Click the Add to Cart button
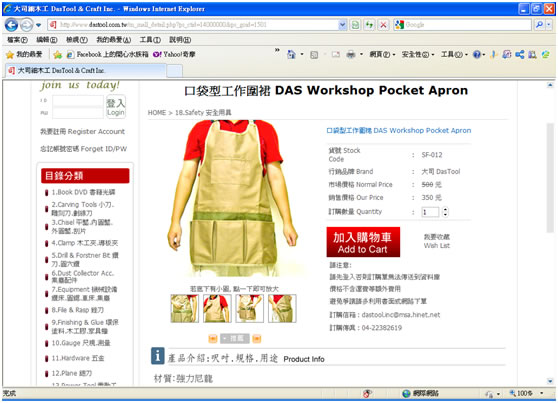This screenshot has width=558, height=403. [363, 242]
